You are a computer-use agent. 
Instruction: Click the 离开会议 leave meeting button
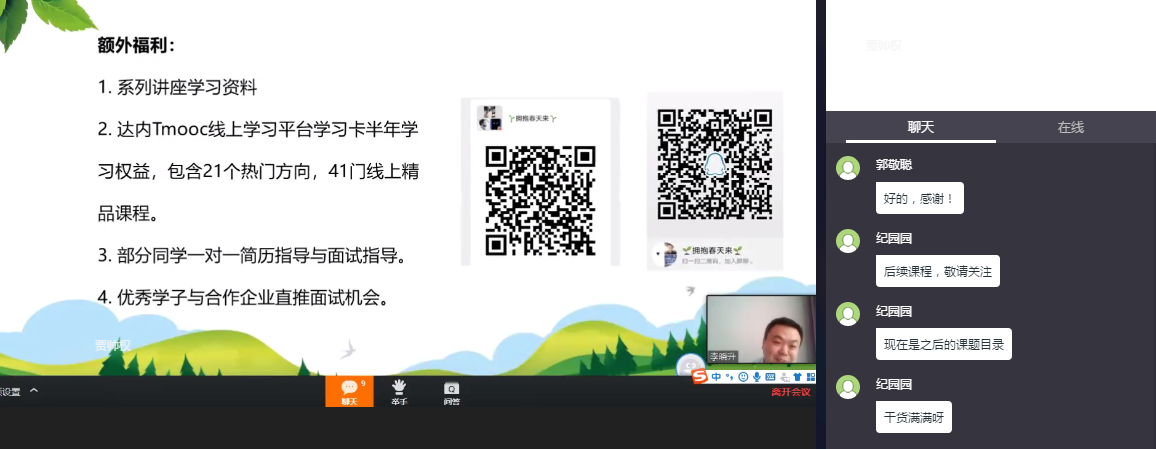[x=791, y=392]
